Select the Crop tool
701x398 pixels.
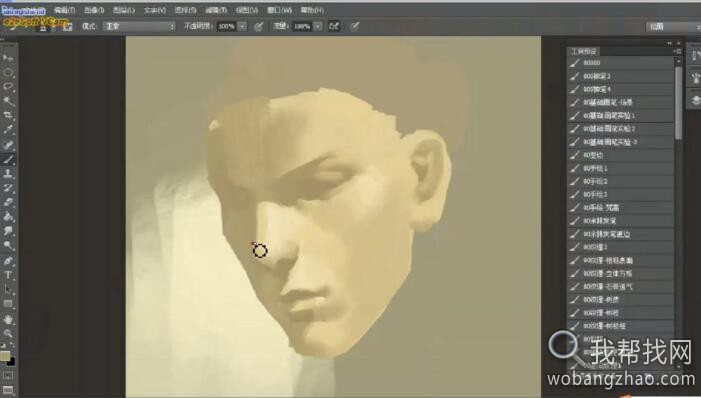pos(8,116)
